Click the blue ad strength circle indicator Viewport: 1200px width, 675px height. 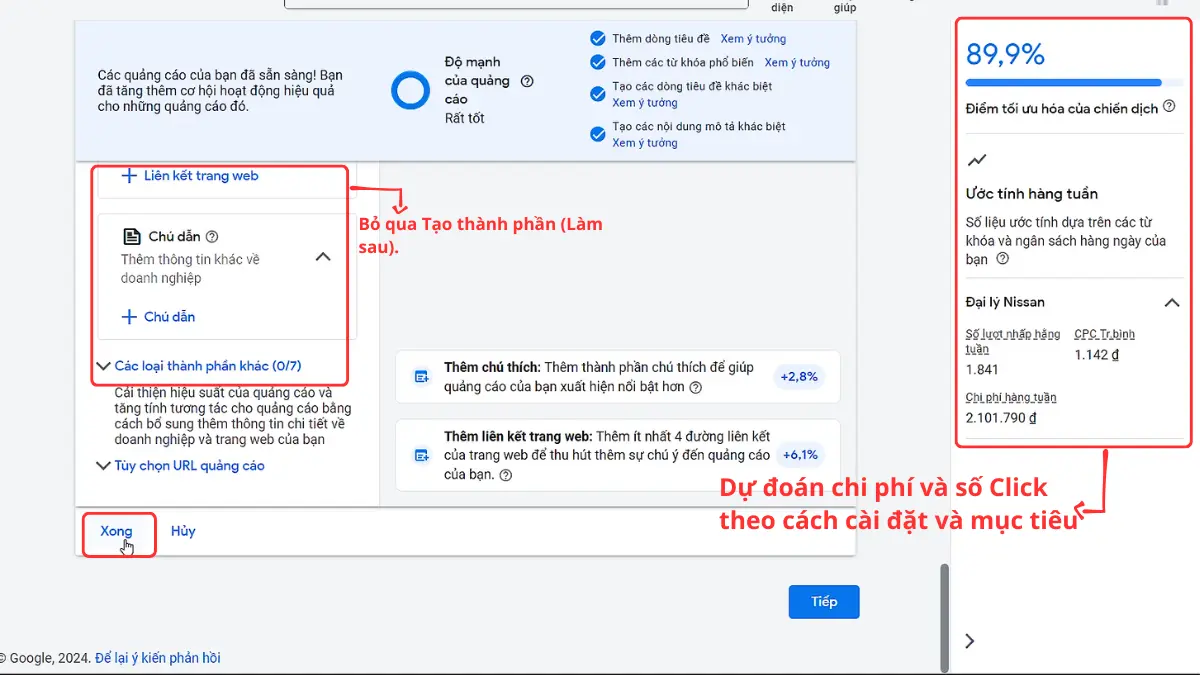[x=410, y=90]
